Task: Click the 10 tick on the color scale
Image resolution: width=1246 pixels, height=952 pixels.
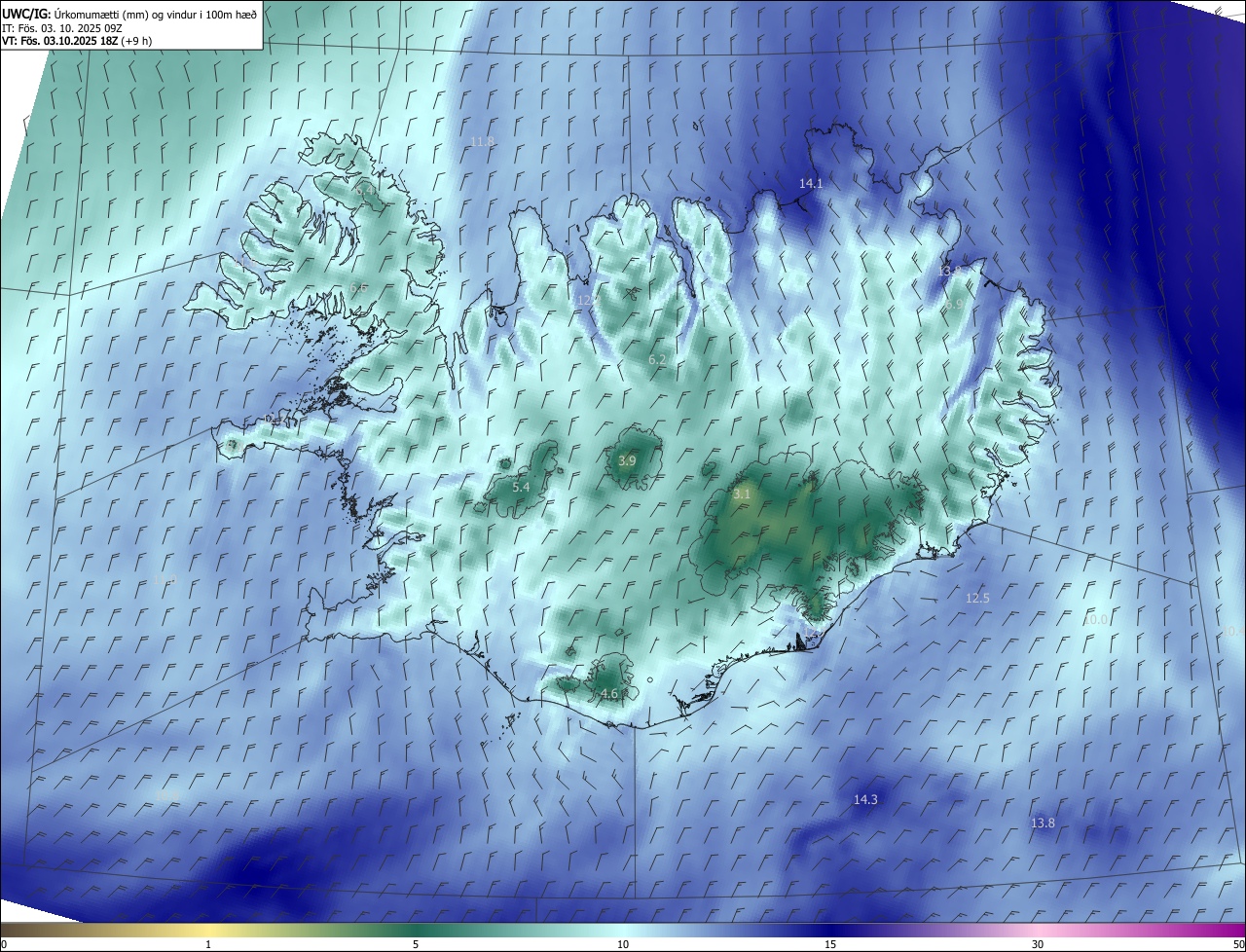Action: [x=623, y=945]
